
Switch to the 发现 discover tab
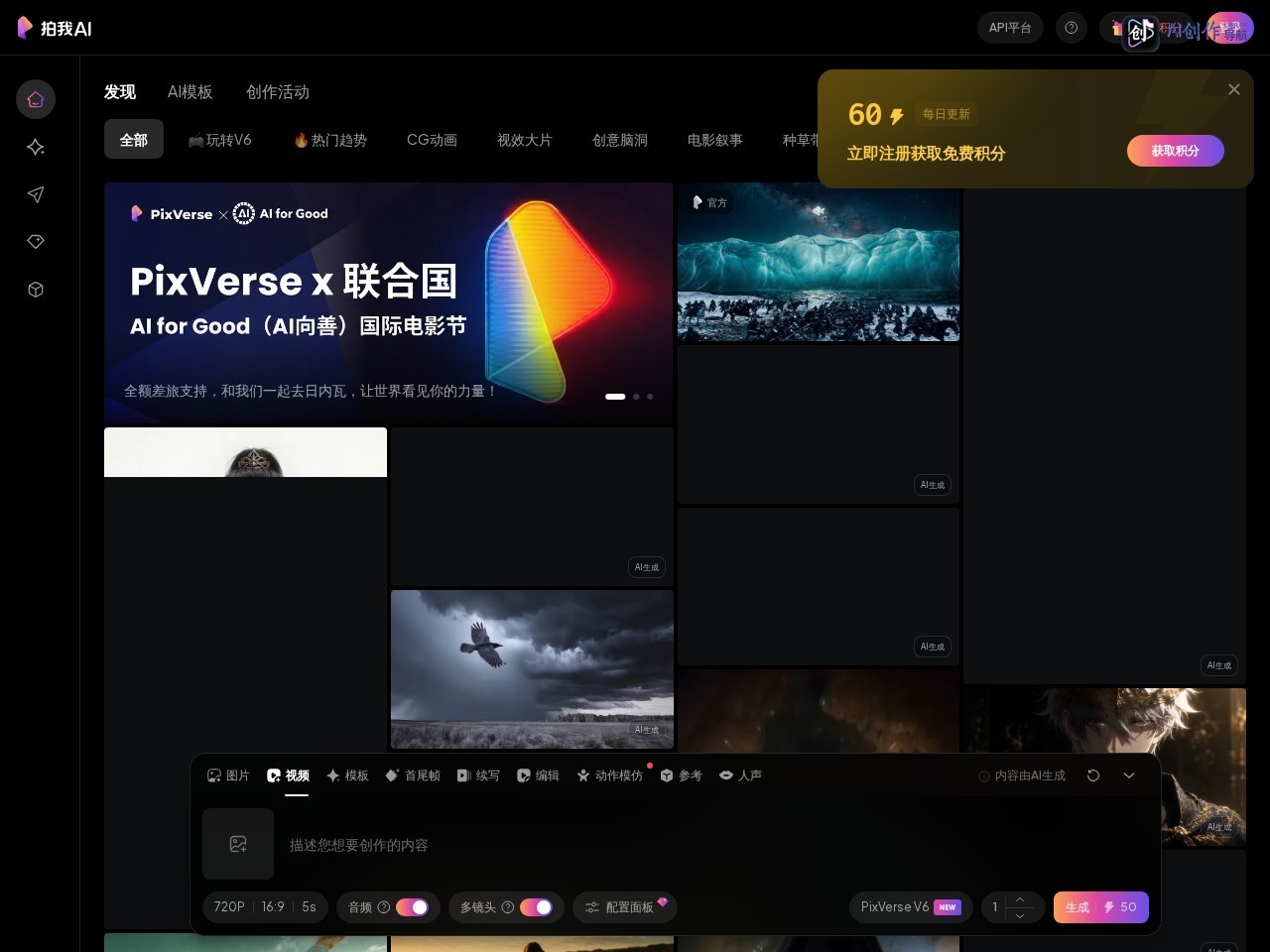click(x=120, y=91)
